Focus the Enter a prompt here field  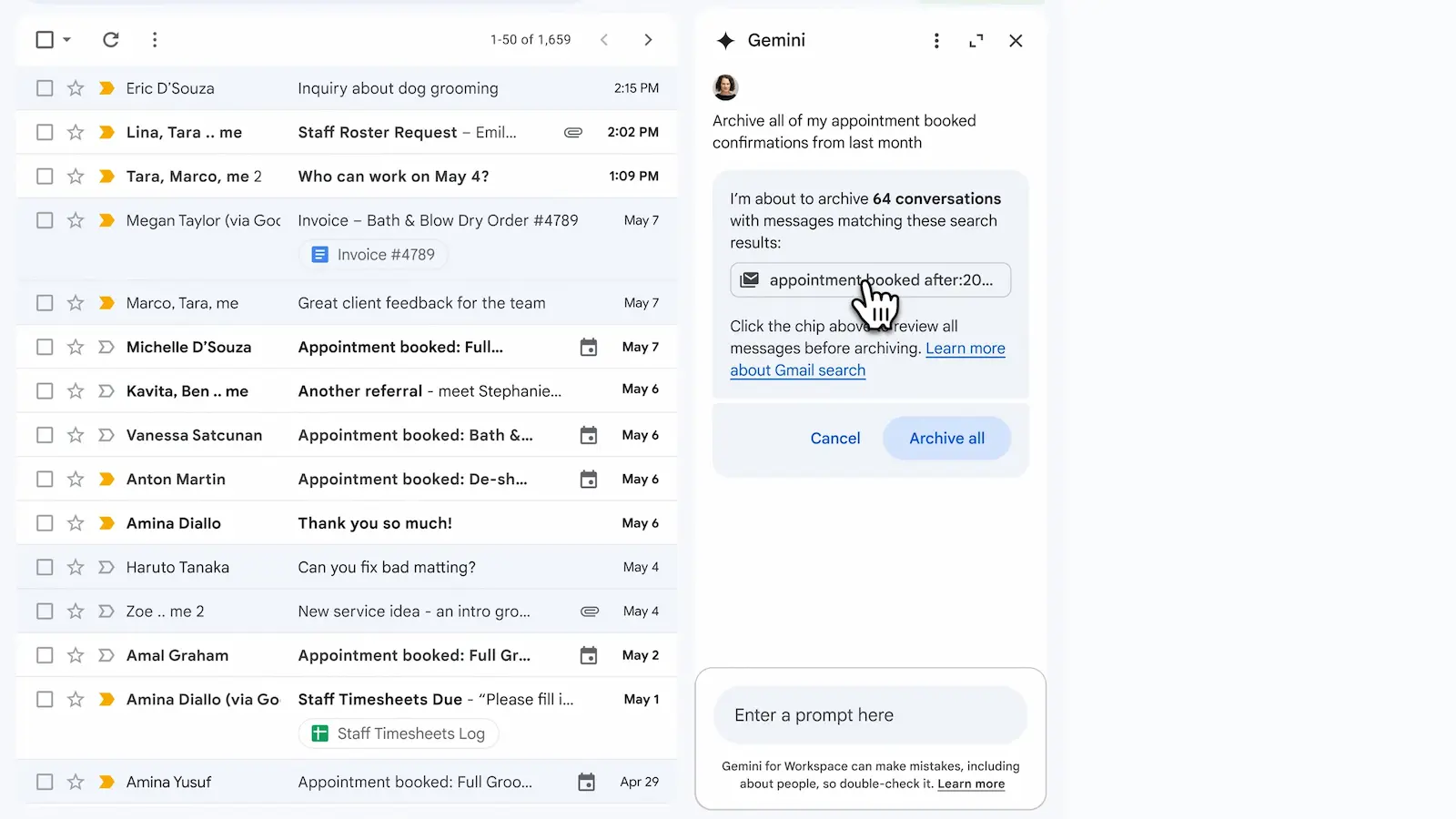[870, 715]
